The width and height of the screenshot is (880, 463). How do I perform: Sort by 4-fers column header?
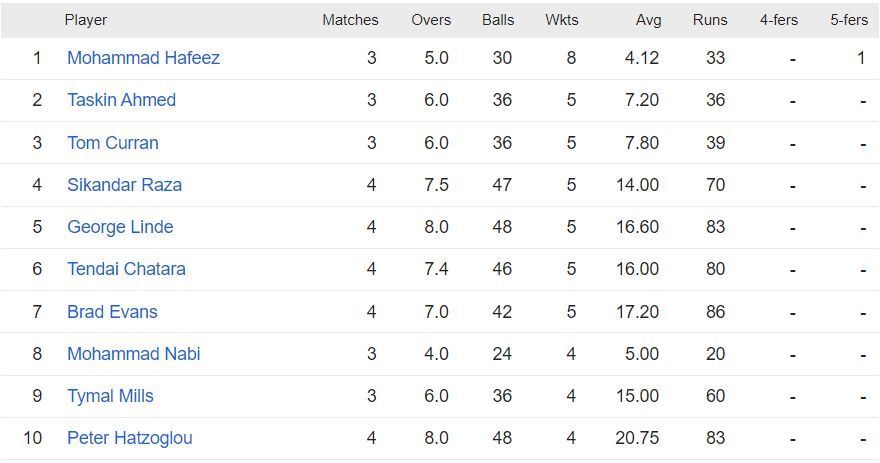779,20
